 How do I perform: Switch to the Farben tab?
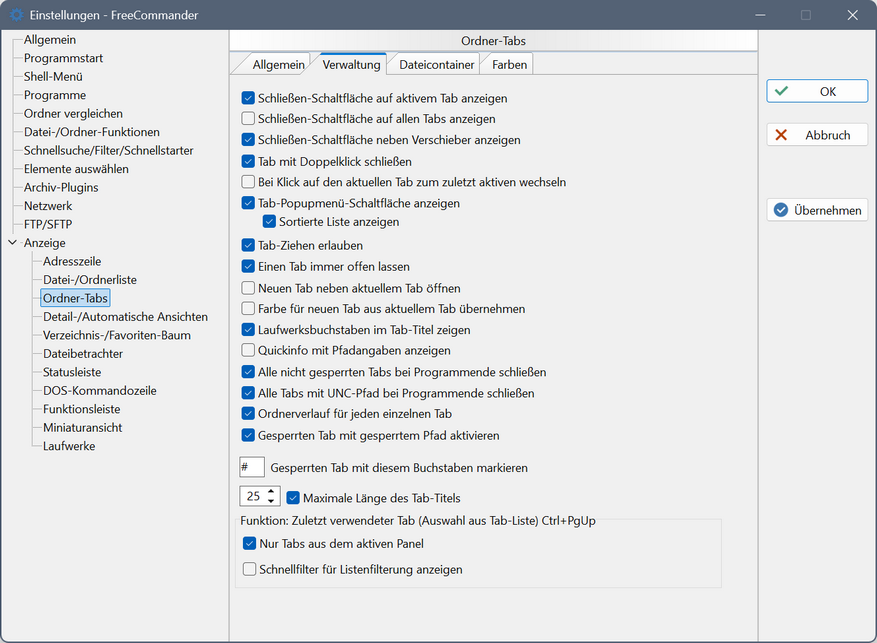507,65
